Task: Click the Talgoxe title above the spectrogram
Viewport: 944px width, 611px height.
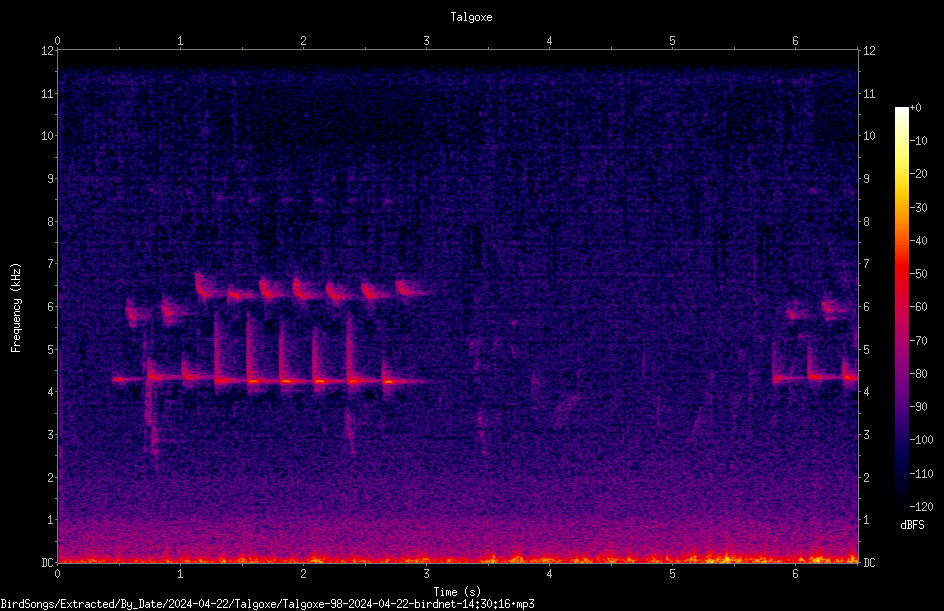Action: pyautogui.click(x=471, y=17)
